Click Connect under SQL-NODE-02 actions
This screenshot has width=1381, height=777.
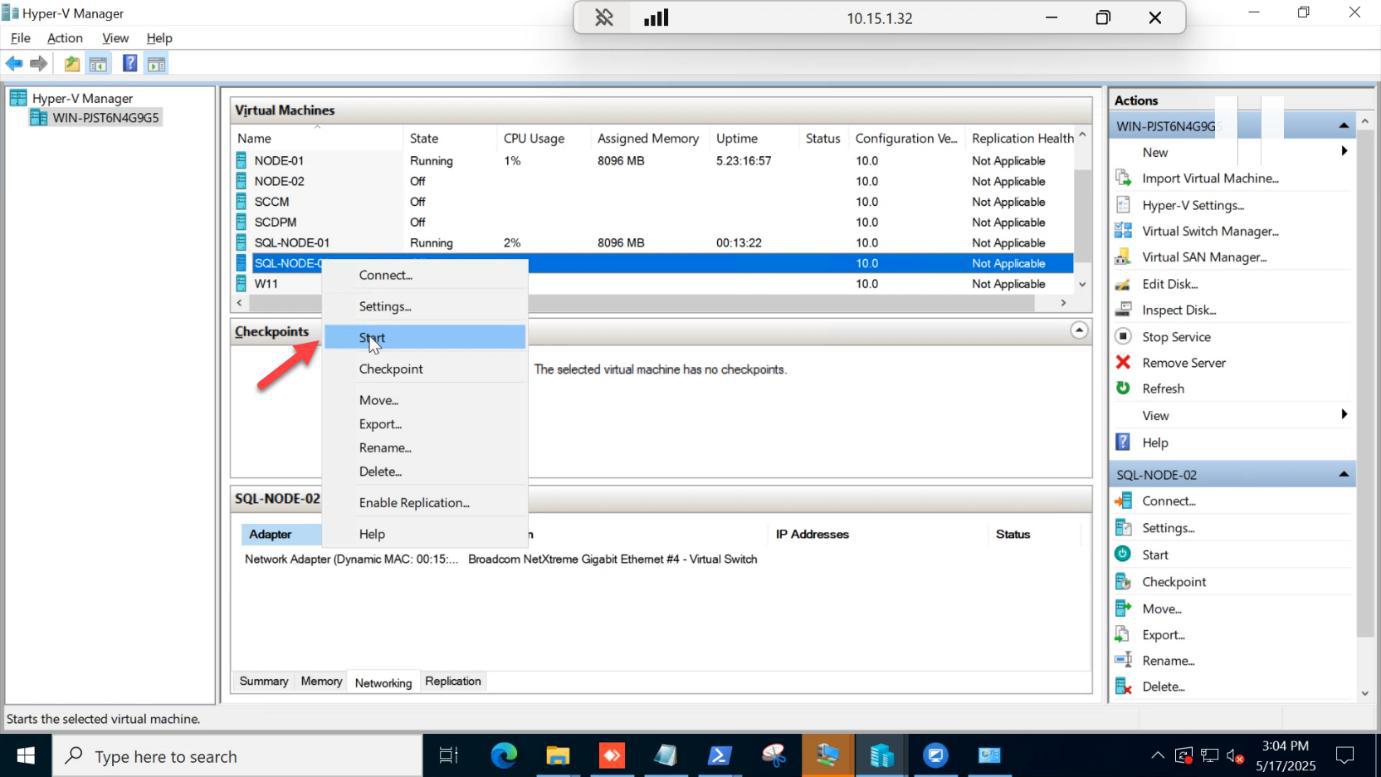1168,501
